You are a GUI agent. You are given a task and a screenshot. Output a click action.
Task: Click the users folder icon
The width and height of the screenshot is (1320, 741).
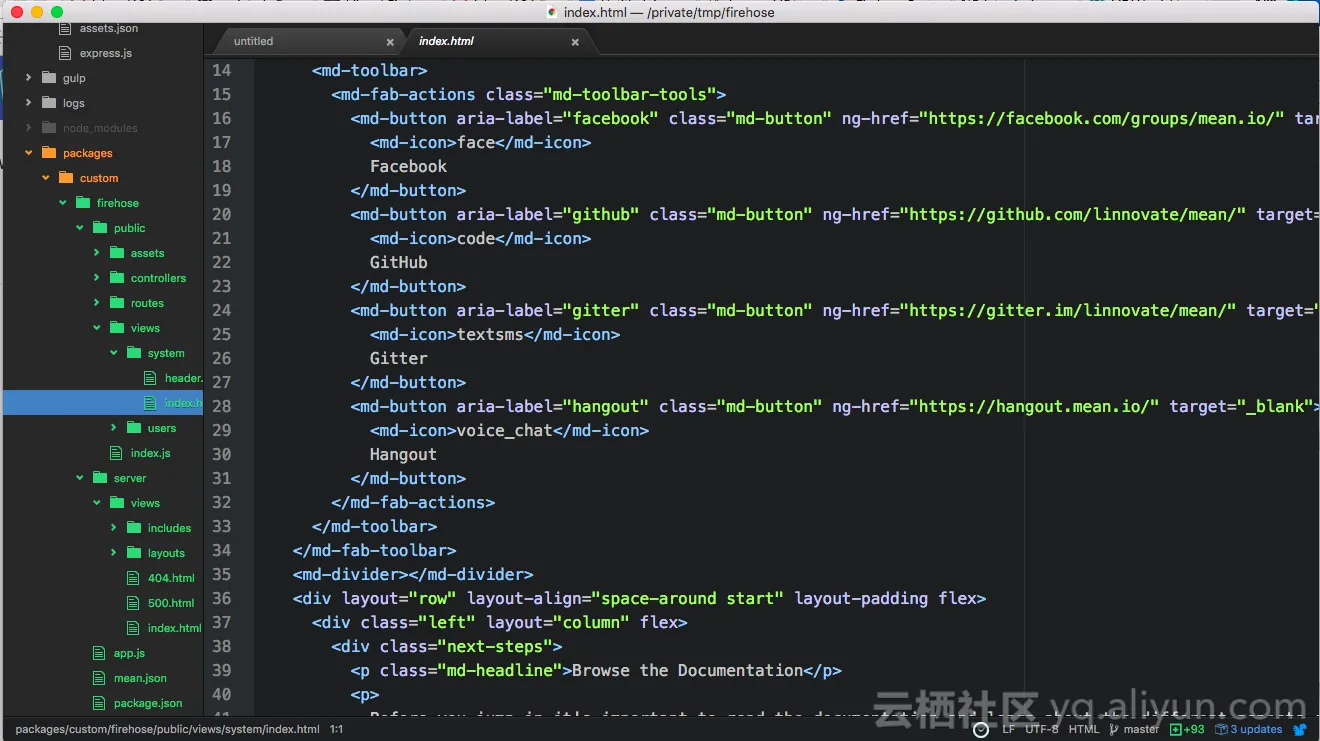(133, 428)
